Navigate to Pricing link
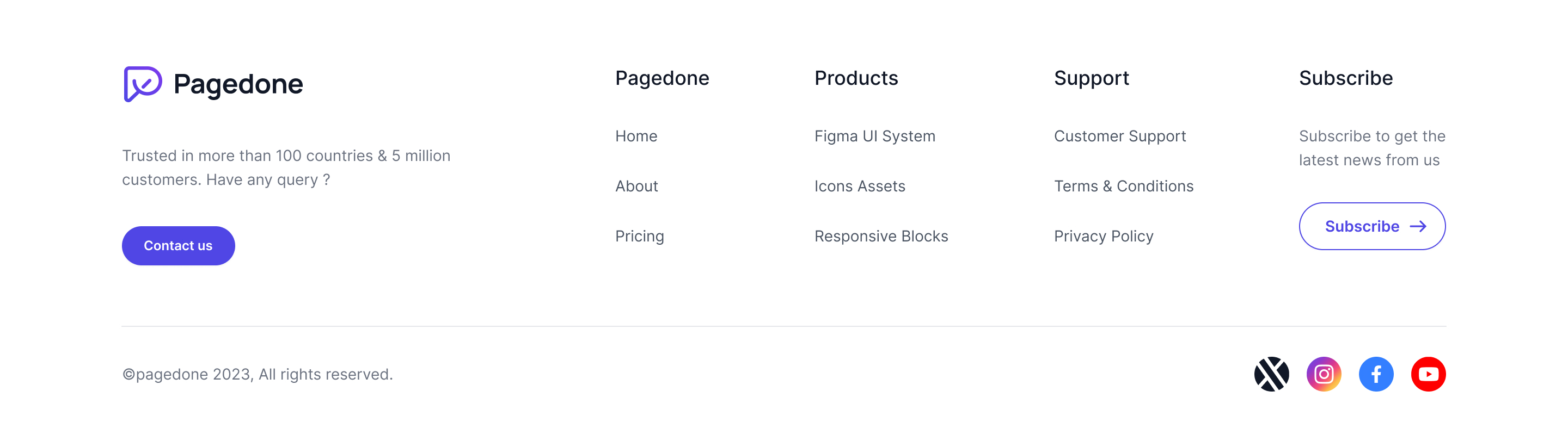This screenshot has width=1568, height=422. click(639, 236)
